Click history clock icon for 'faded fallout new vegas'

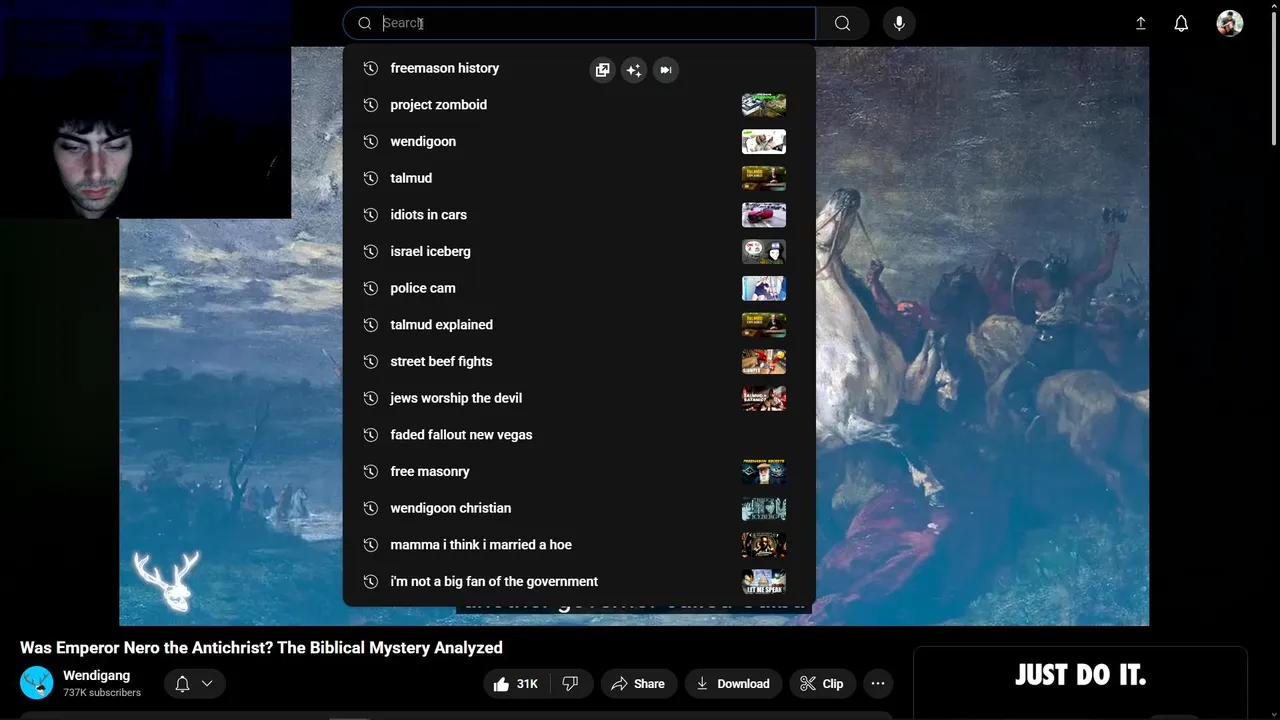point(370,435)
